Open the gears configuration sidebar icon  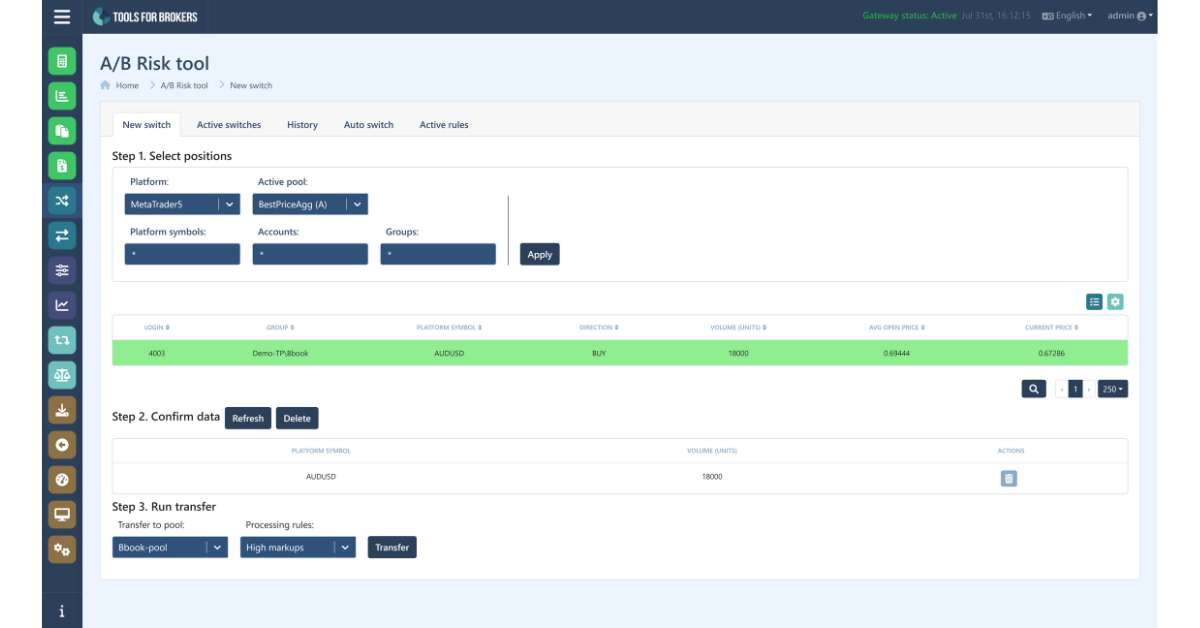[62, 549]
